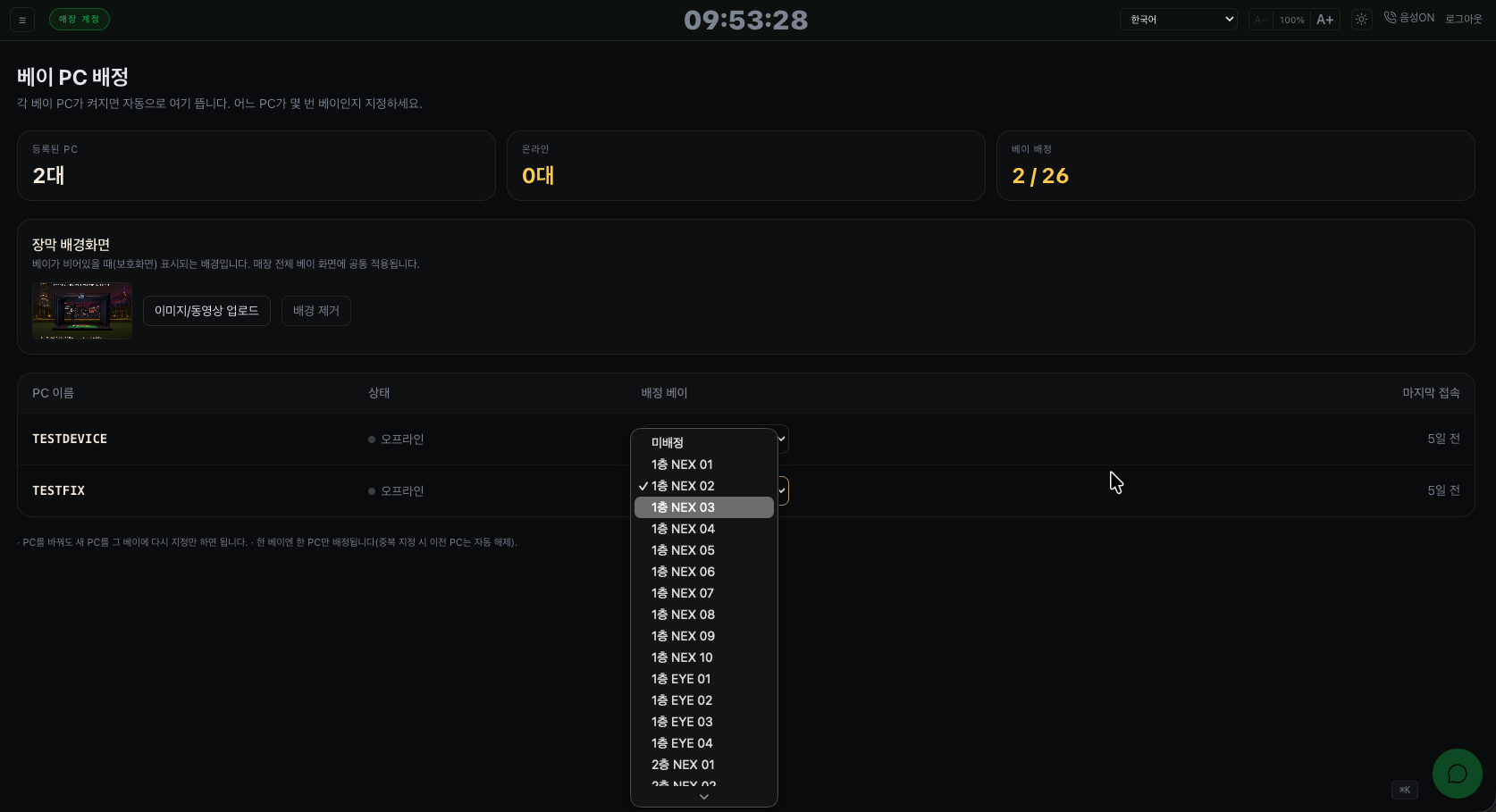Toggle the light/dark theme sun icon
The image size is (1496, 812).
coord(1361,20)
